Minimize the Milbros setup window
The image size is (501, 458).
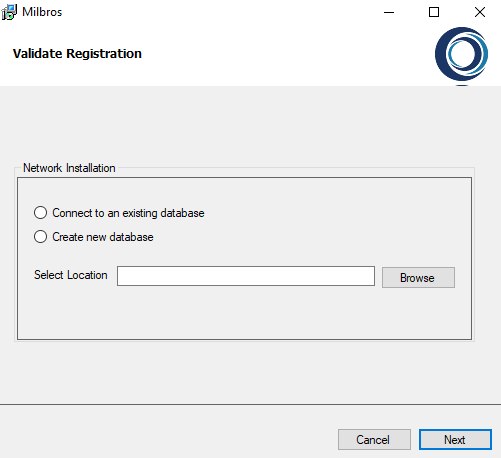point(389,12)
